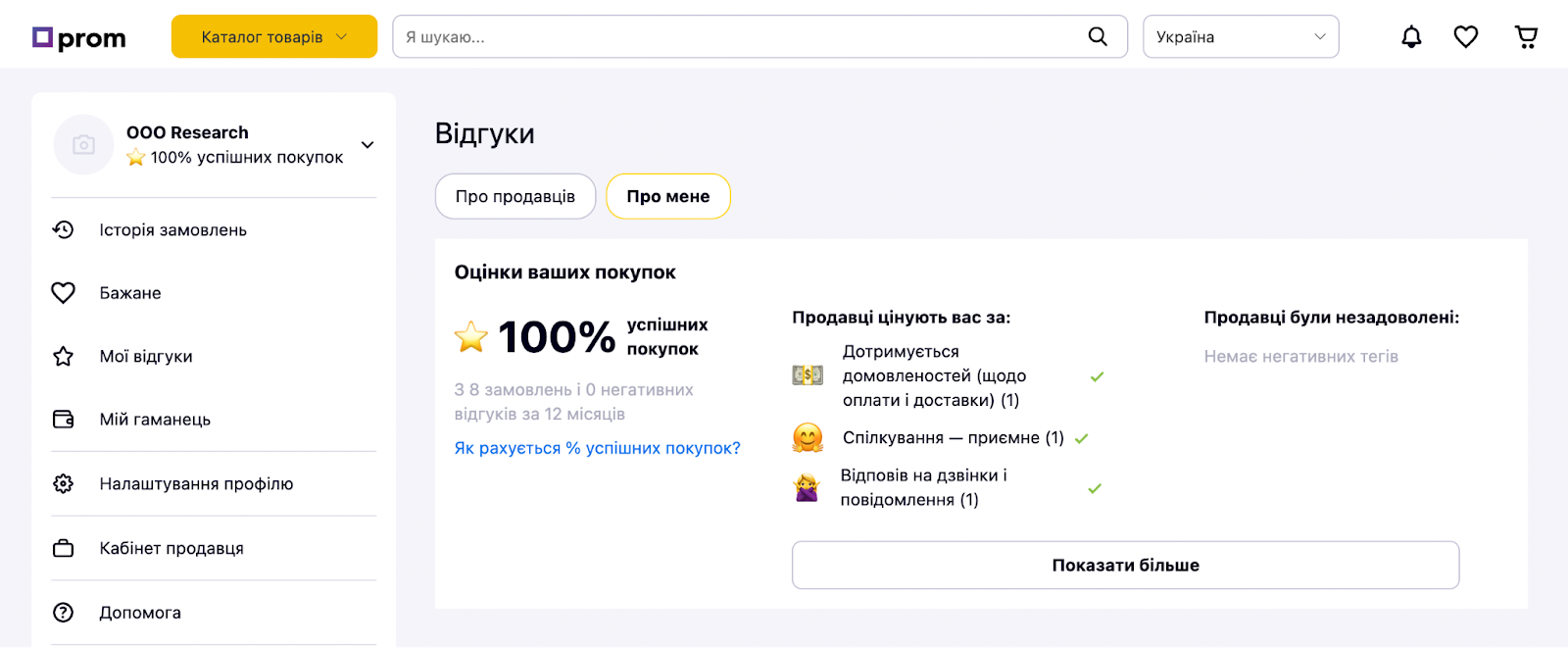The width and height of the screenshot is (1568, 648).
Task: Expand the OOO Research profile chevron
Action: coord(367,145)
